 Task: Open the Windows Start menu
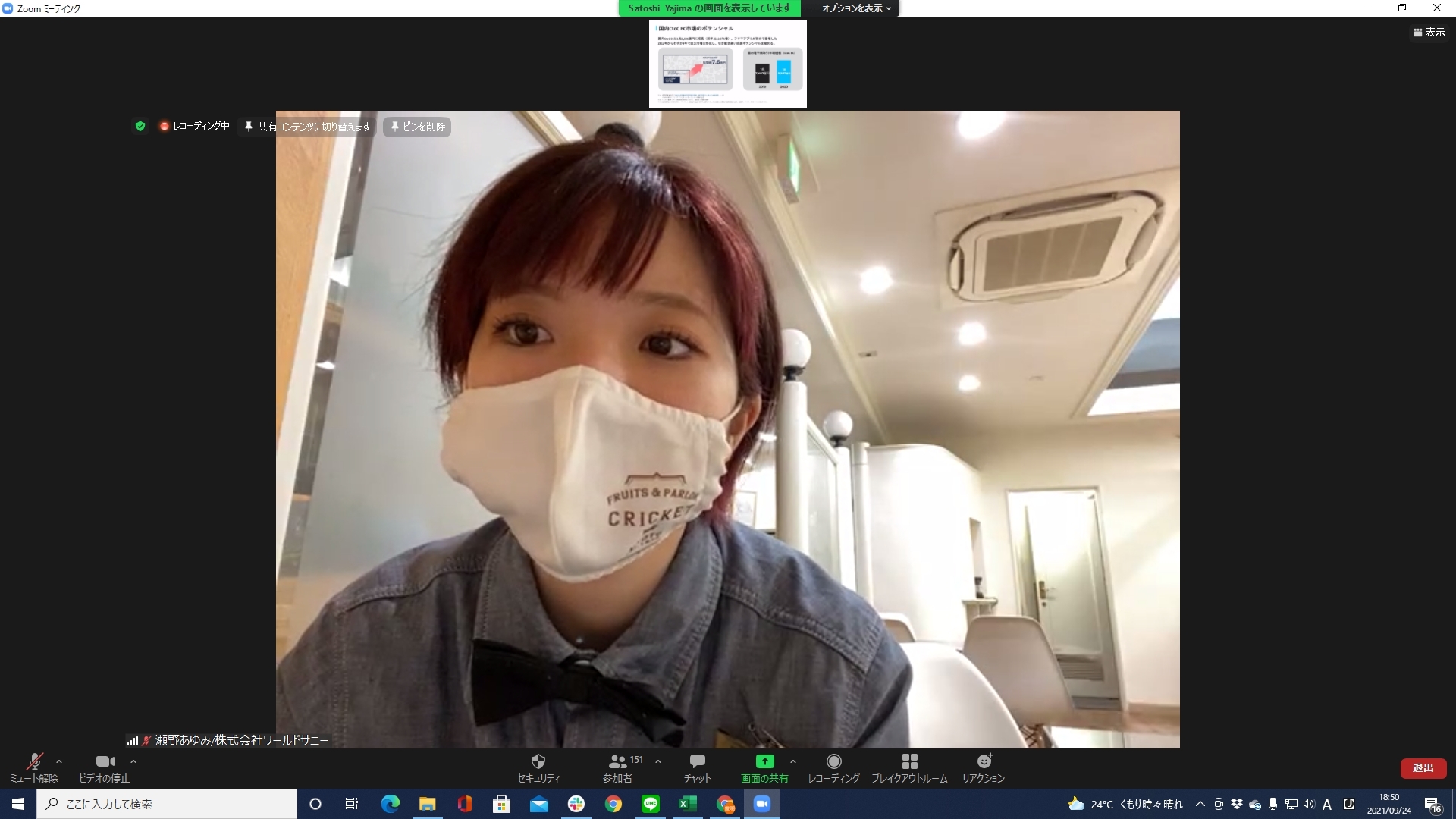click(x=18, y=804)
